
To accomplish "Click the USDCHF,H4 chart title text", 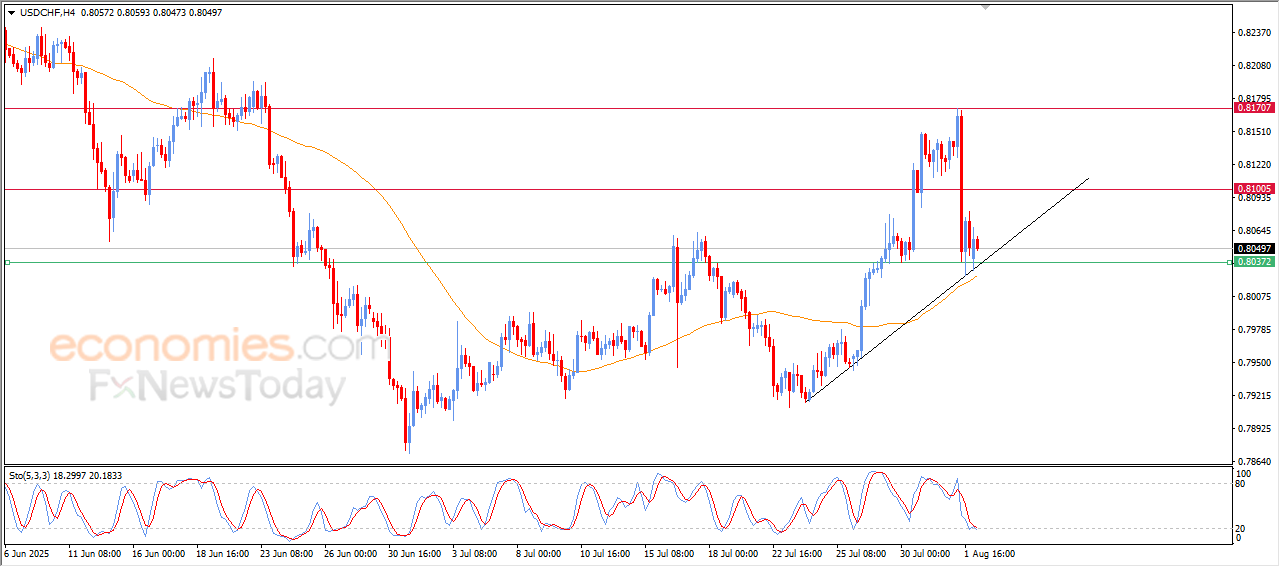I will pyautogui.click(x=47, y=13).
